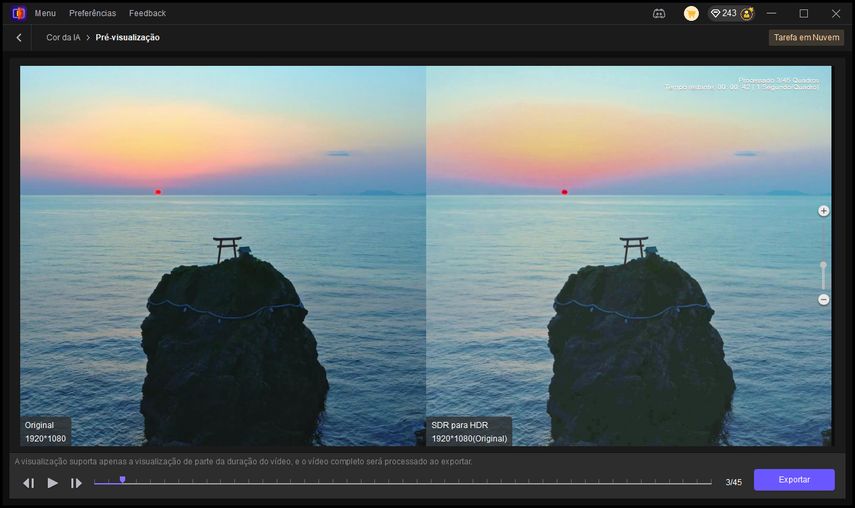Open Tarefa em Nuvem
Viewport: 855px width, 508px height.
[x=806, y=38]
